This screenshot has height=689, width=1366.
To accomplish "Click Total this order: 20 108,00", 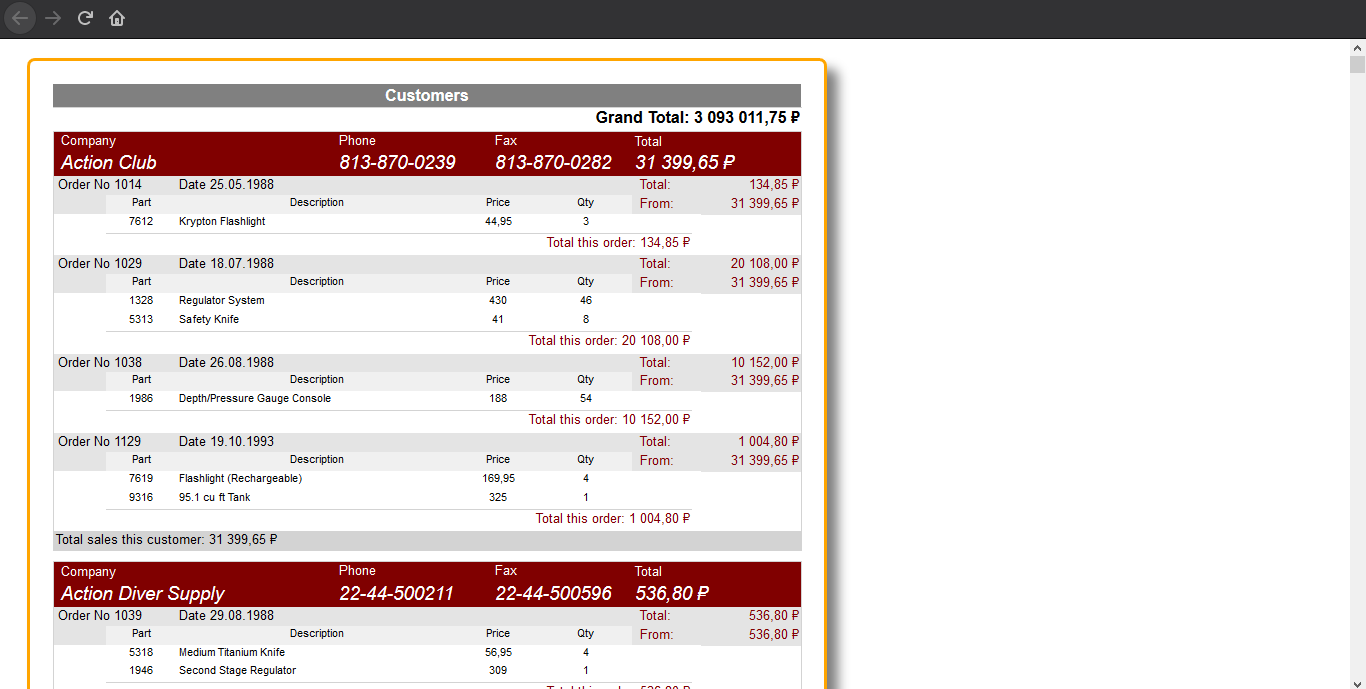I will click(x=610, y=340).
